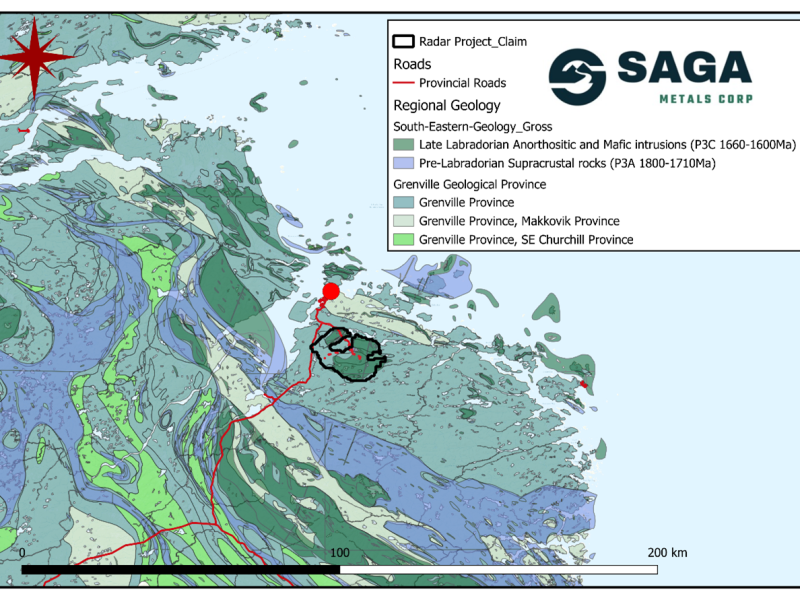Select the Late Labradorian Anorthositic color swatch
The height and width of the screenshot is (600, 800).
pyautogui.click(x=404, y=146)
